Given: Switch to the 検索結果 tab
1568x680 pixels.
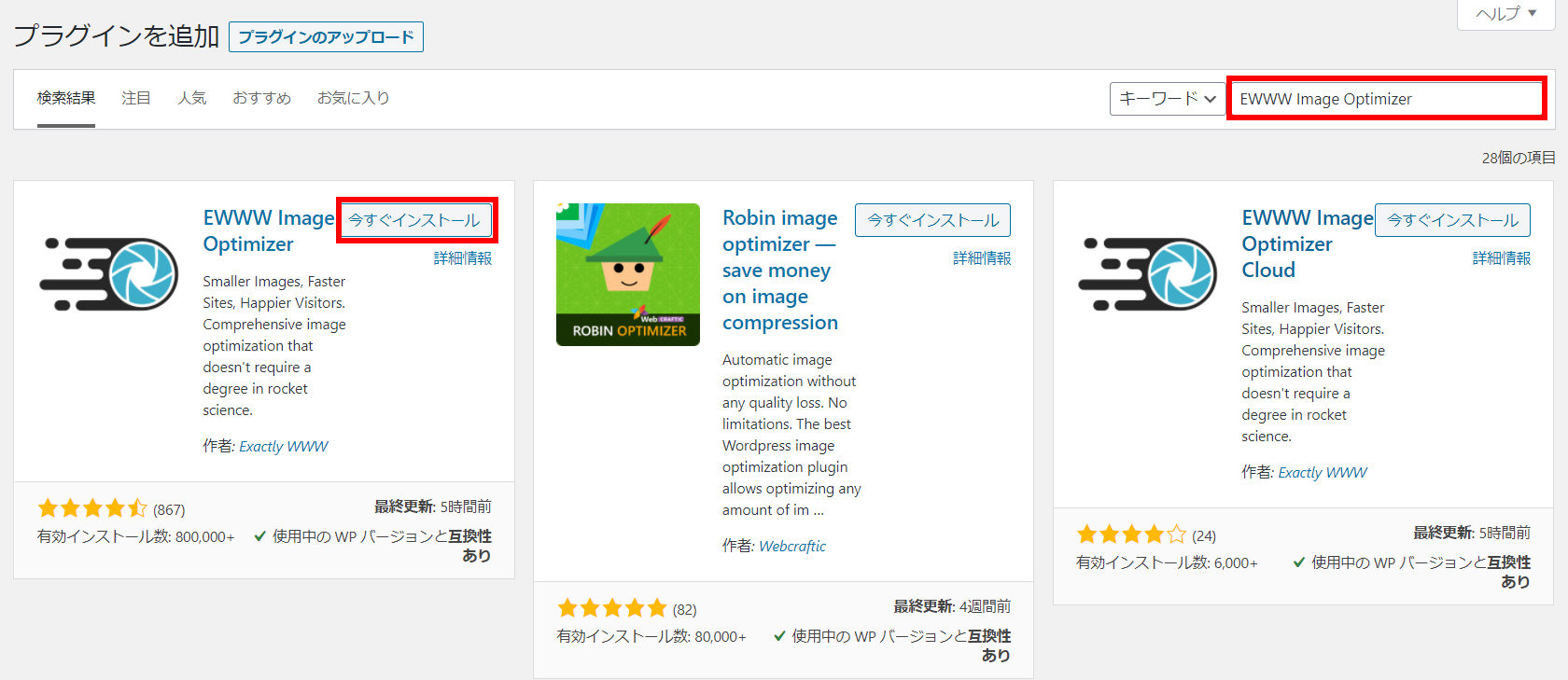Looking at the screenshot, I should tap(66, 98).
